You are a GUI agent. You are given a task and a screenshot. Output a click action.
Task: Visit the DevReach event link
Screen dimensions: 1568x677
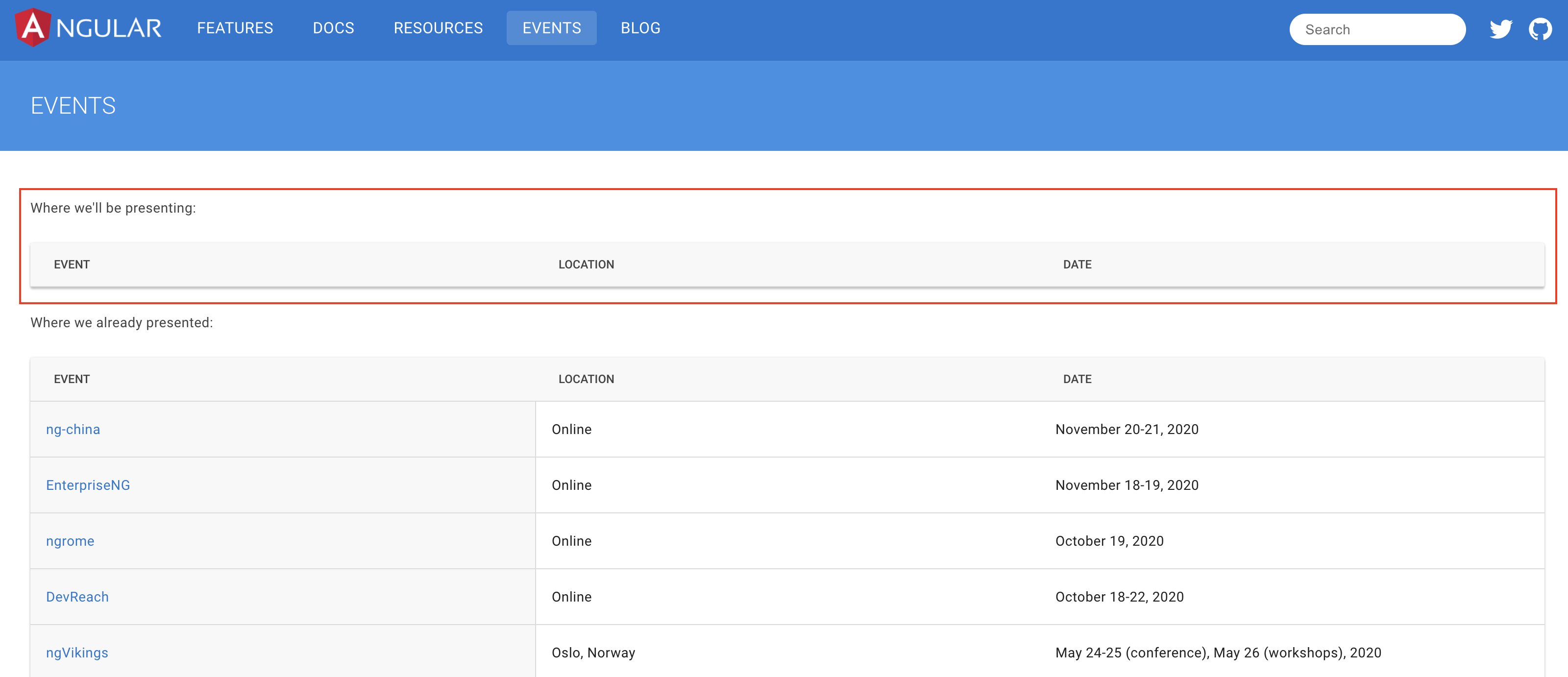(x=77, y=597)
